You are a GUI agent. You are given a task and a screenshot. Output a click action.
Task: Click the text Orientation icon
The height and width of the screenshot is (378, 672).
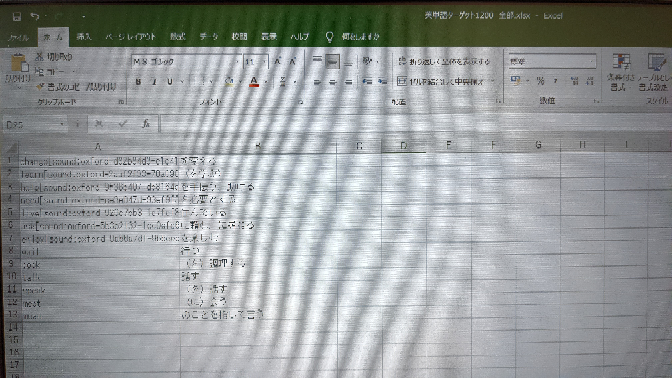pos(367,61)
